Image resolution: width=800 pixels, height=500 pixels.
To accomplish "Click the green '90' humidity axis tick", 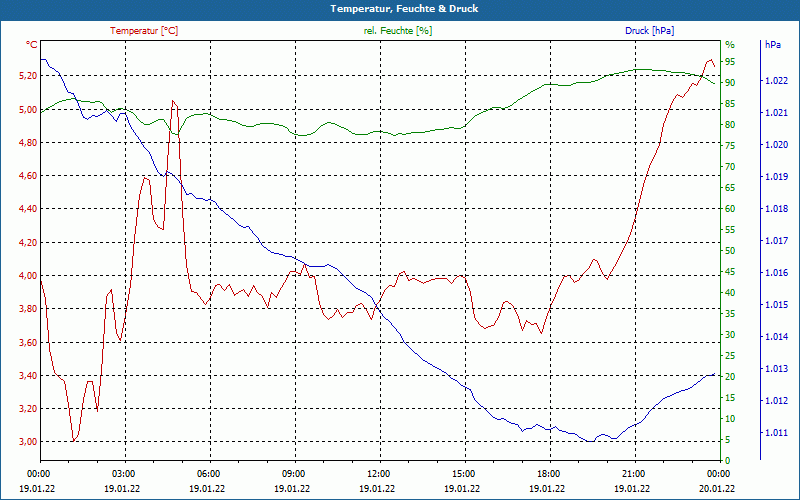I will pyautogui.click(x=730, y=83).
